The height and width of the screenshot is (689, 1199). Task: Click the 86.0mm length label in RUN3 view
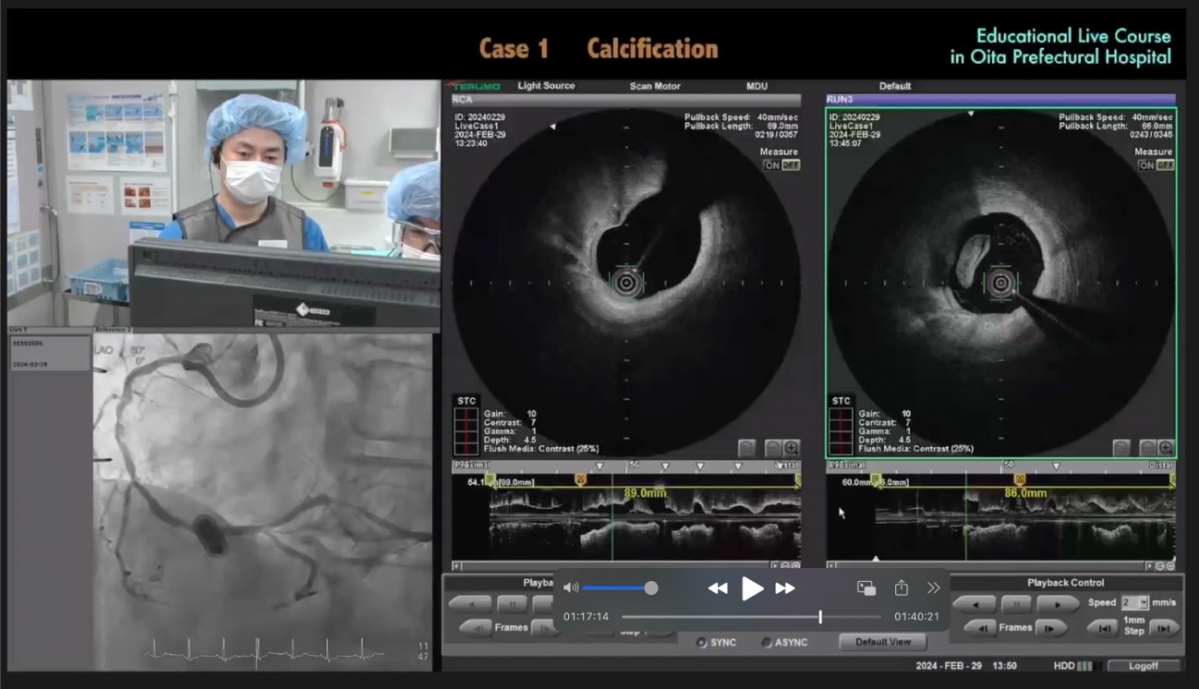pos(1025,493)
